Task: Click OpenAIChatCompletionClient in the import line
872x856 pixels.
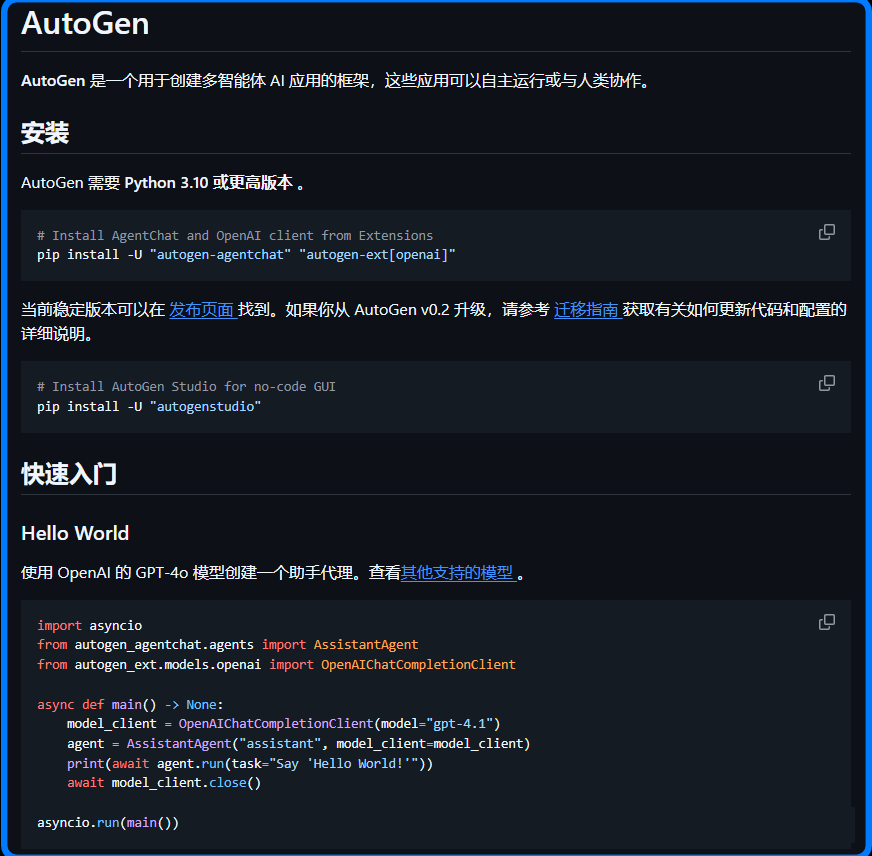Action: pos(418,665)
